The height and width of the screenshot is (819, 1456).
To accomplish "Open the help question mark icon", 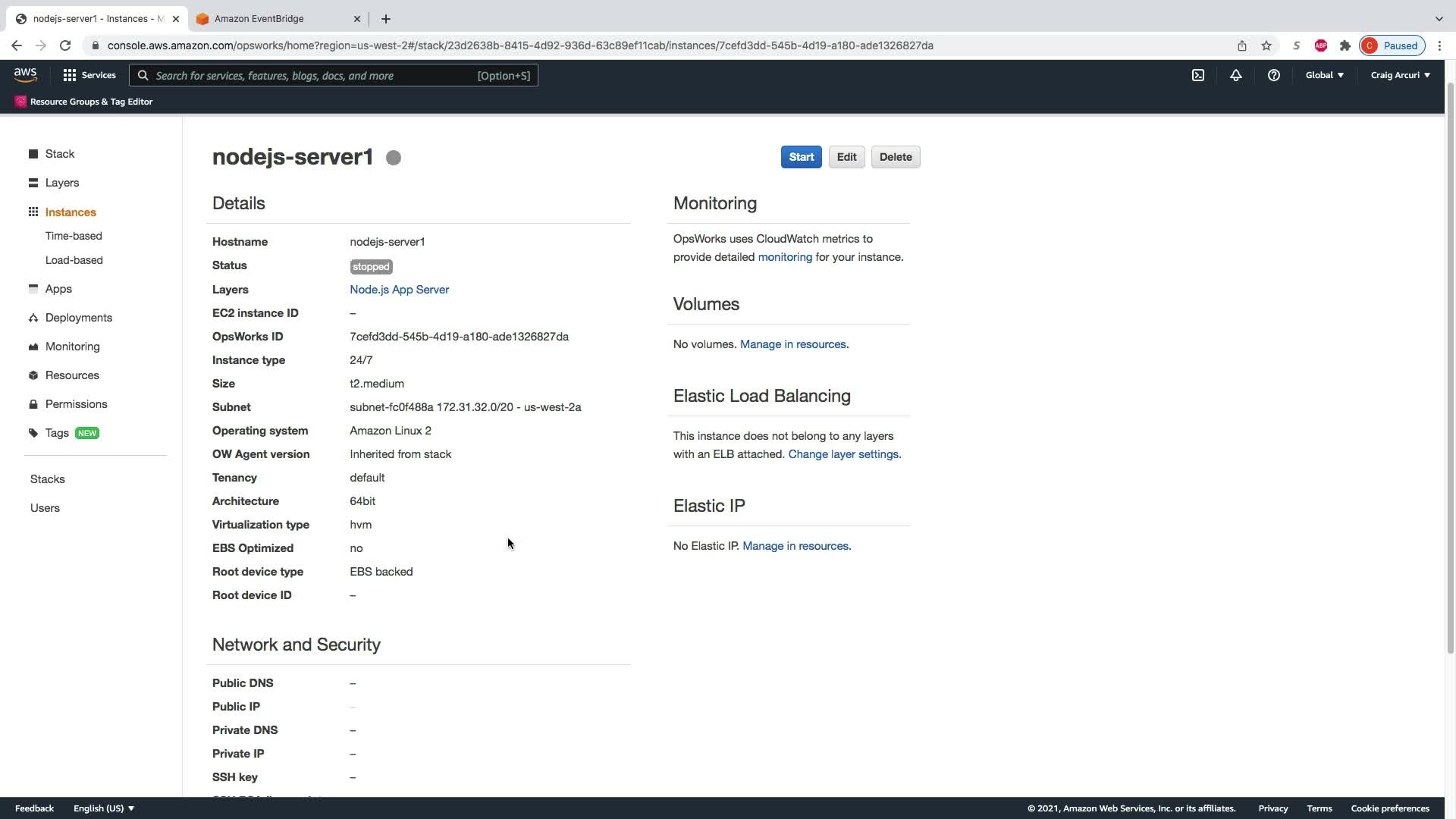I will point(1274,75).
